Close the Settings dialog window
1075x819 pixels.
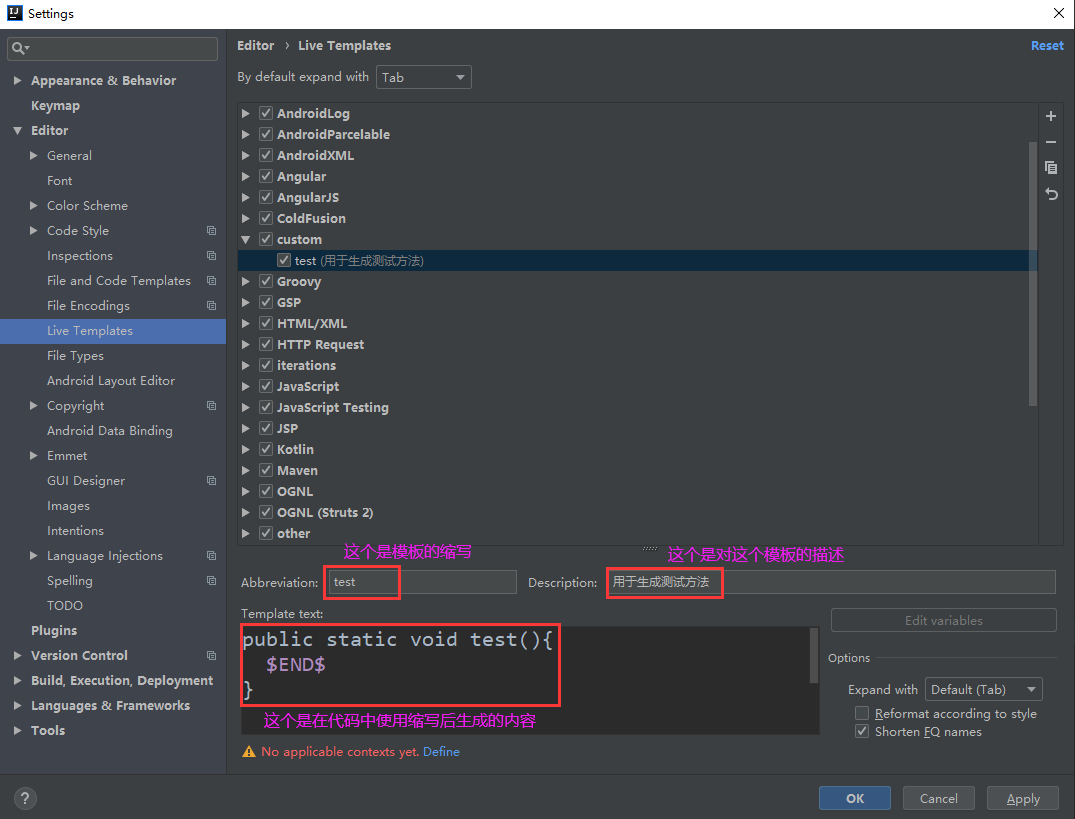coord(1059,13)
